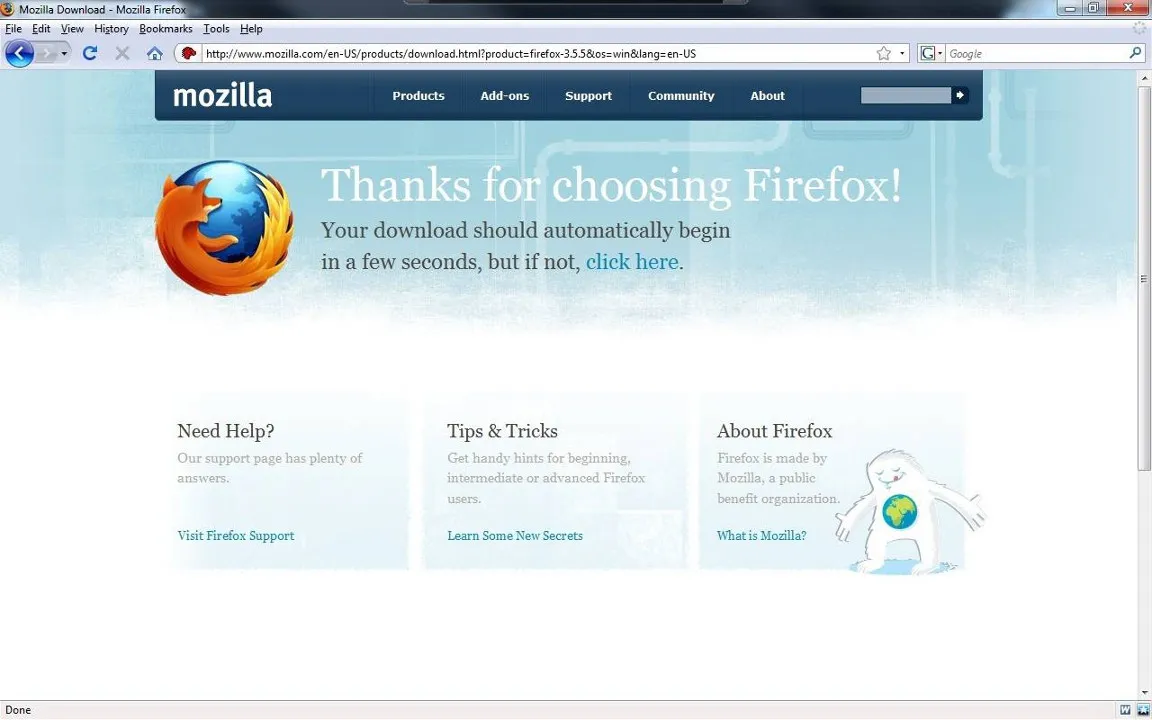Viewport: 1152px width, 720px height.
Task: Reload the page with the refresh icon
Action: [90, 53]
